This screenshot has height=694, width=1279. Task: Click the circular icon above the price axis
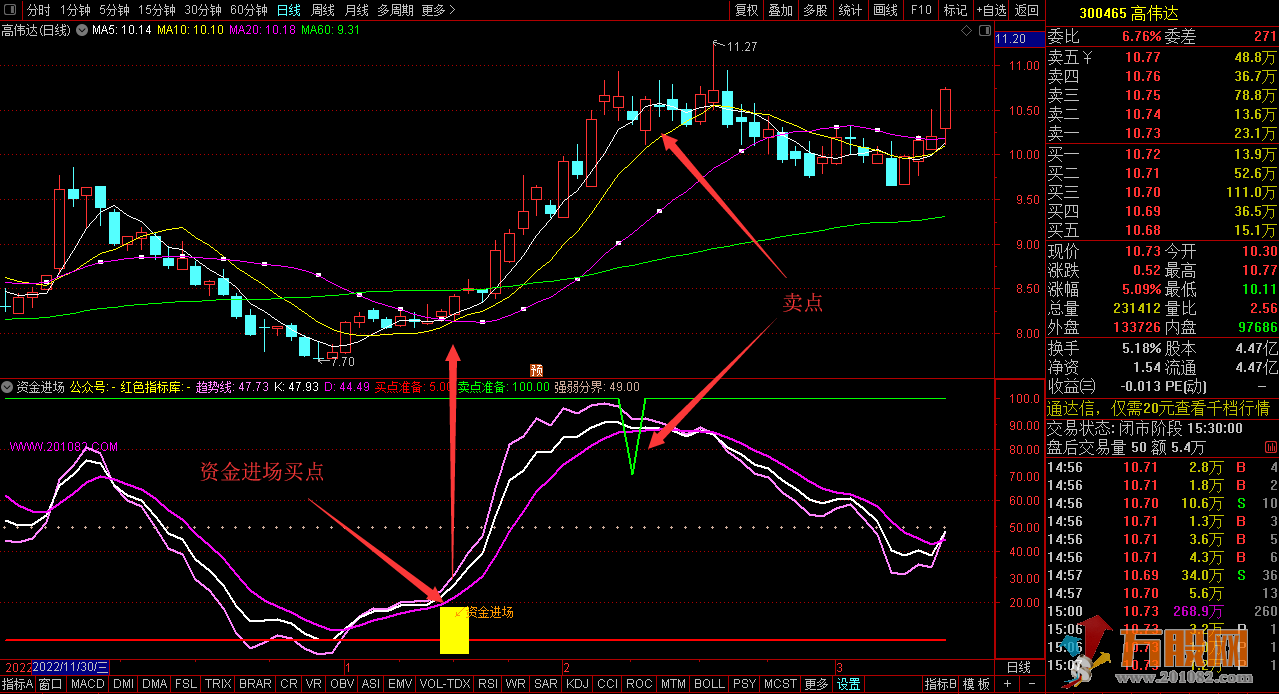(x=984, y=30)
